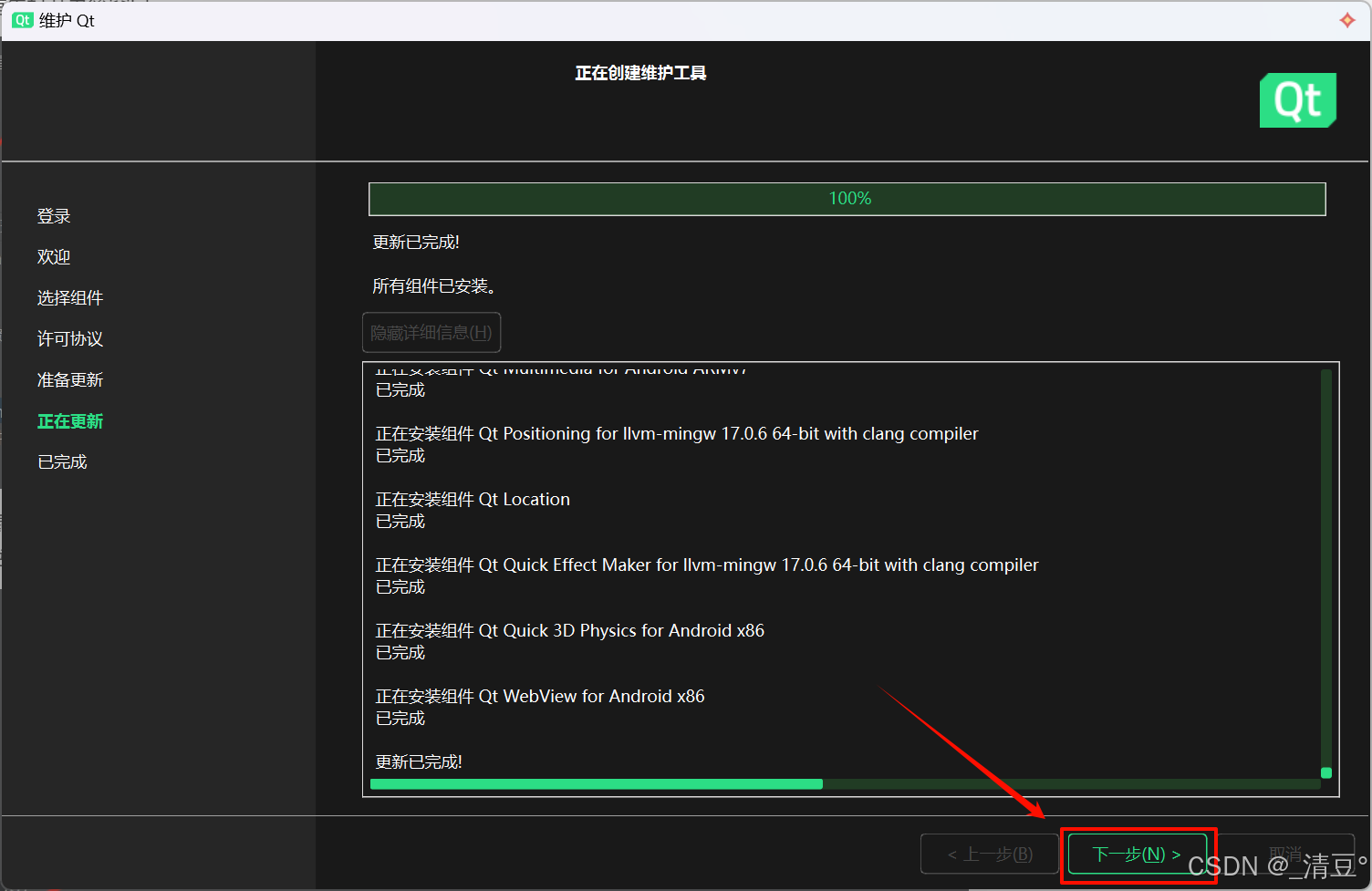Viewport: 1372px width, 891px height.
Task: Click the 100% installation progress bar
Action: click(x=847, y=199)
